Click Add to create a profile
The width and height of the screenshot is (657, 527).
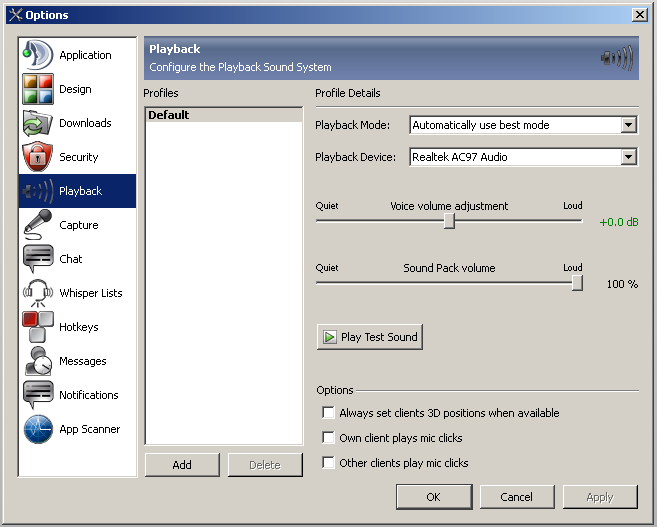pos(182,465)
